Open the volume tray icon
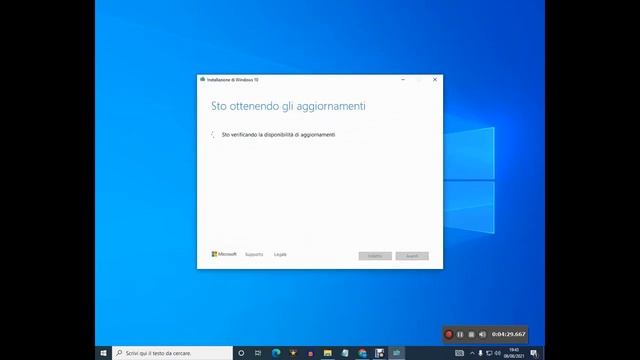Screen dimensions: 640x360 498,353
